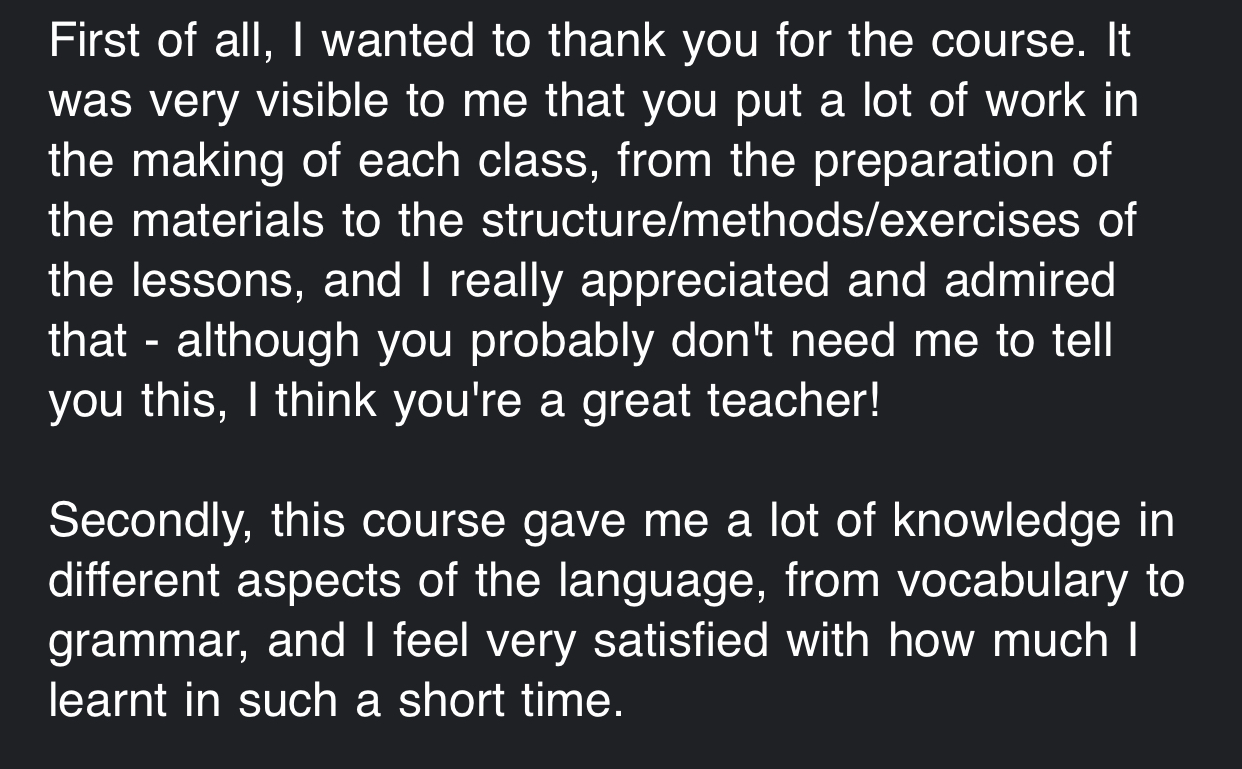Image resolution: width=1242 pixels, height=769 pixels.
Task: Click the word "grammar" in second paragraph
Action: coord(150,641)
